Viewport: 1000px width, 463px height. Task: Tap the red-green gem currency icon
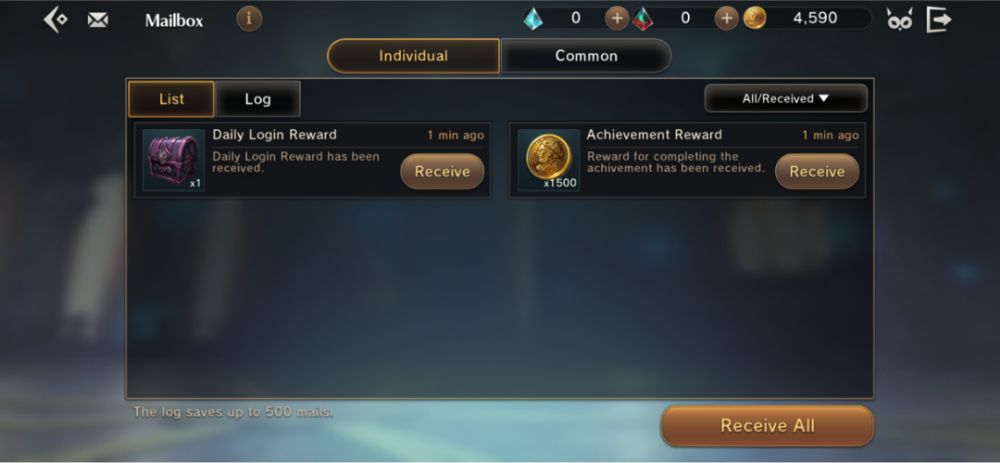pos(643,18)
